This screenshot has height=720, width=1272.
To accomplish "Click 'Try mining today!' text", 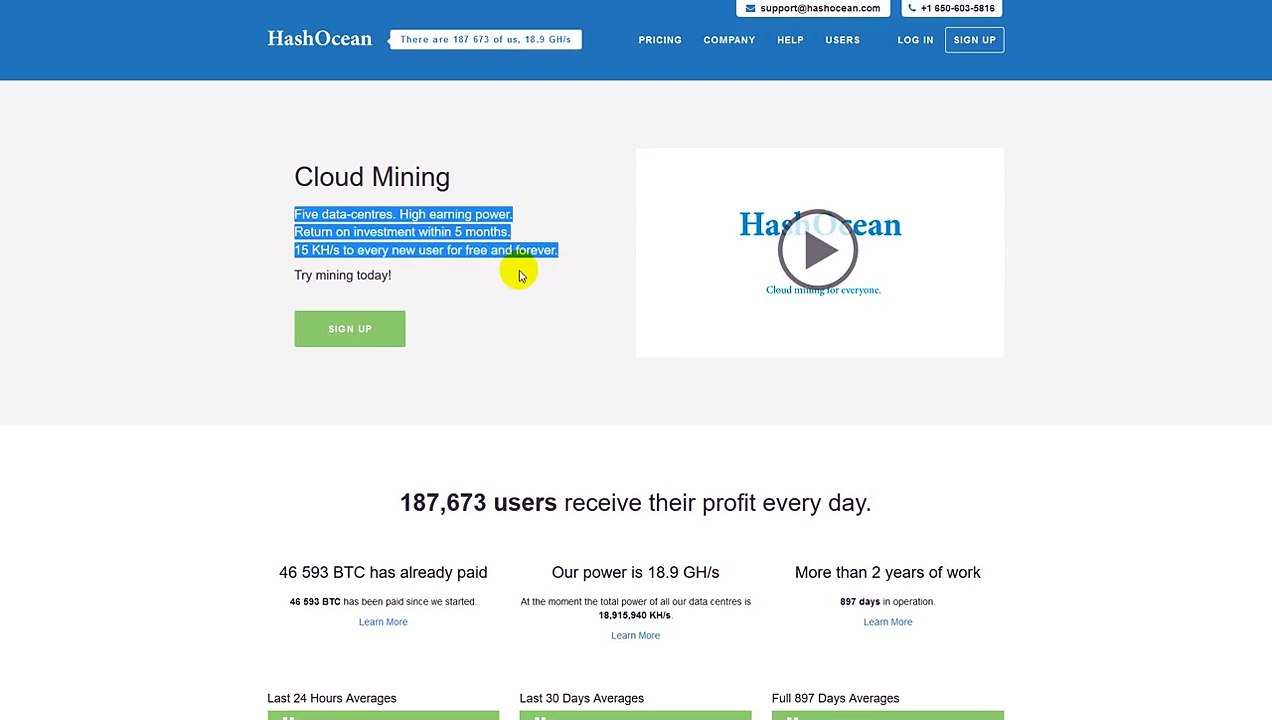I will pos(342,275).
